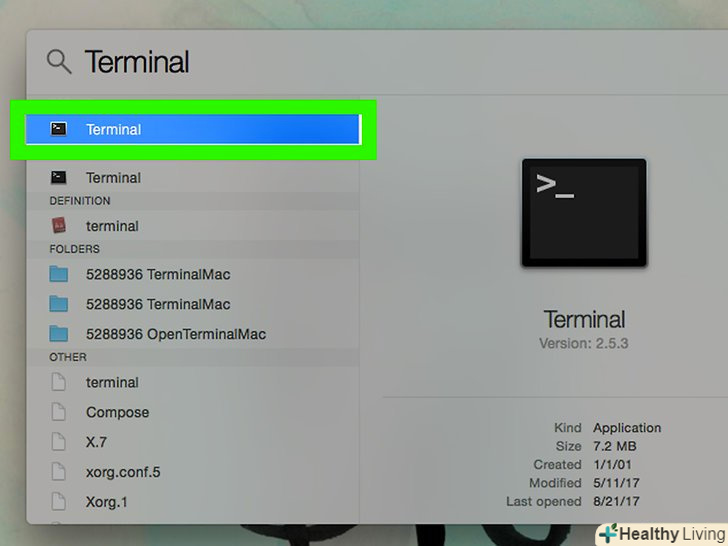This screenshot has width=728, height=546.
Task: Open the 5288936 OpenTerminalMac folder
Action: tap(193, 334)
